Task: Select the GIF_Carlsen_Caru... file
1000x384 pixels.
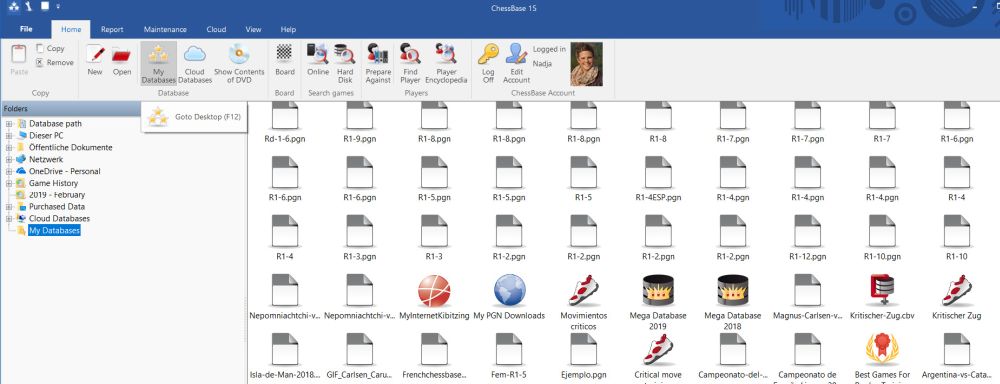Action: click(x=360, y=350)
